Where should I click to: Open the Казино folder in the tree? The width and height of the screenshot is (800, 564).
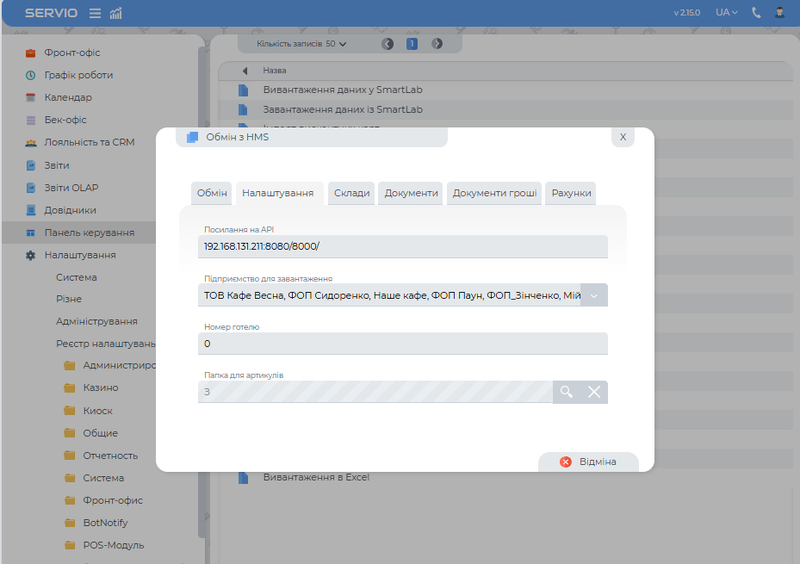coord(100,387)
